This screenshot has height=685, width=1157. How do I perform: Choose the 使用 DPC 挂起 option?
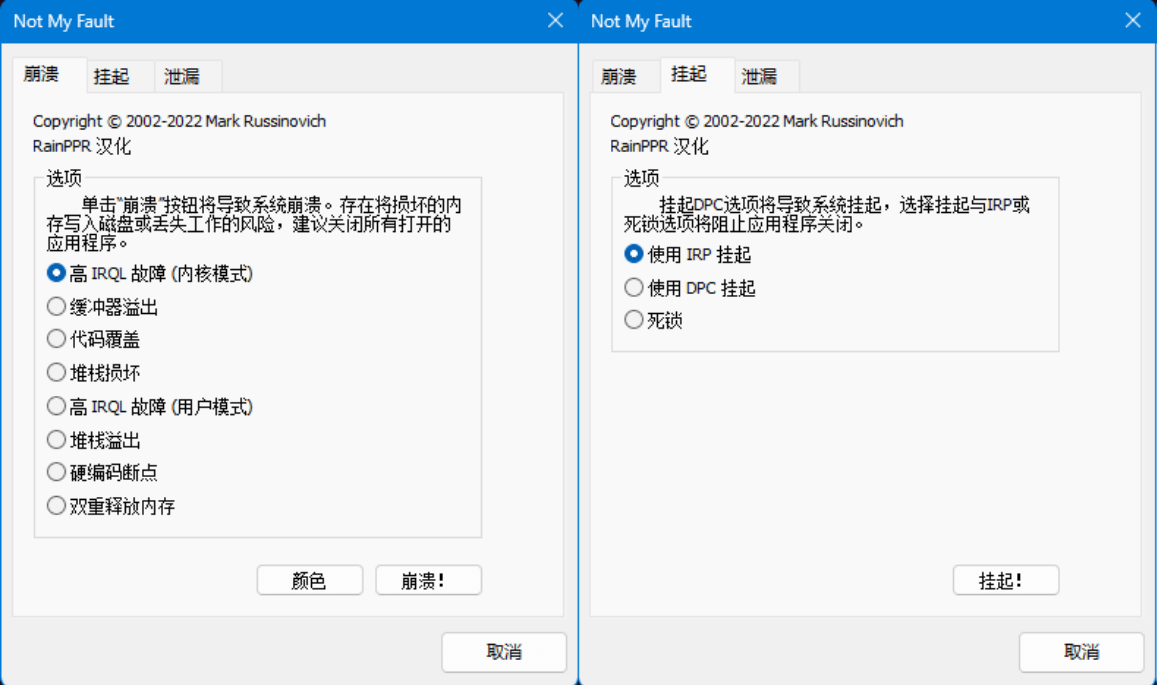coord(634,286)
